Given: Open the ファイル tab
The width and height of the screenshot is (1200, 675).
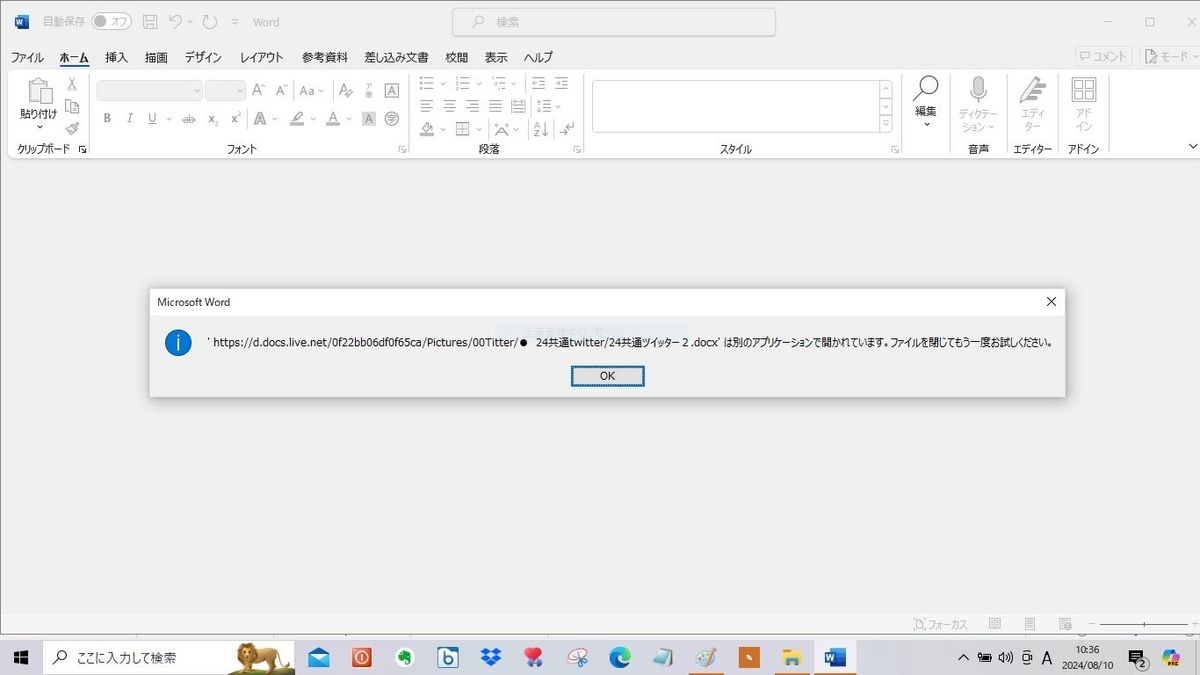Looking at the screenshot, I should (27, 57).
